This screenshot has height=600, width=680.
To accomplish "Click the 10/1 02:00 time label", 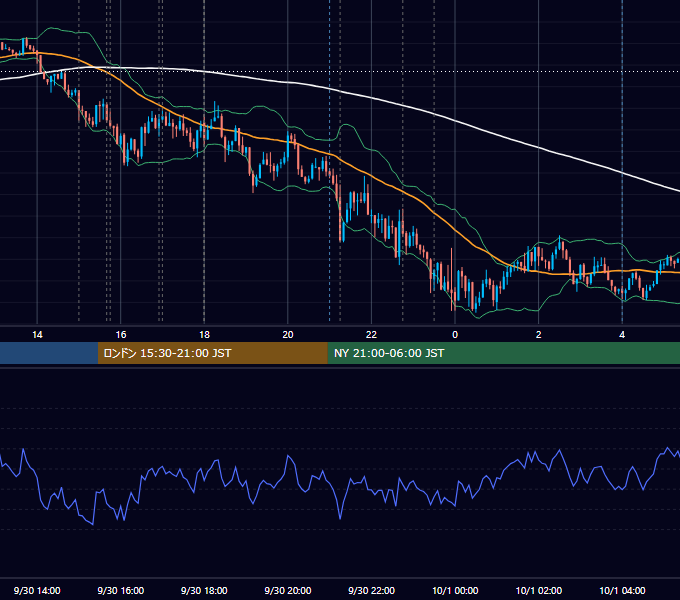I will pos(539,590).
